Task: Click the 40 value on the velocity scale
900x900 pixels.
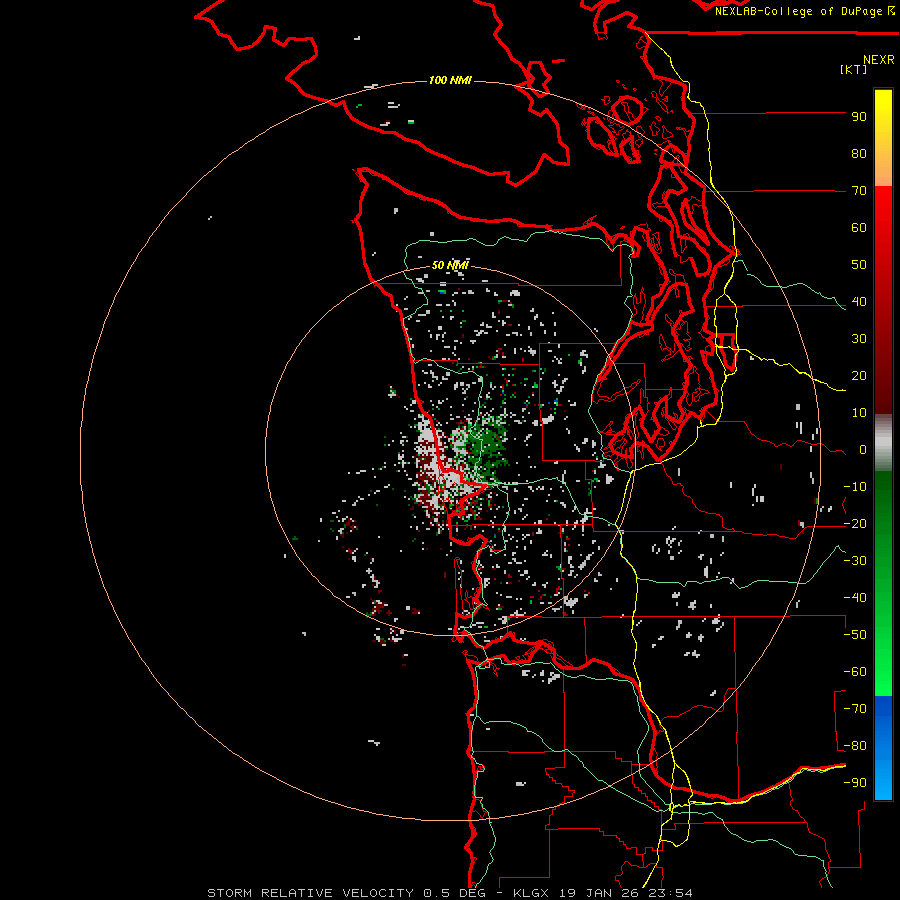Action: (859, 301)
